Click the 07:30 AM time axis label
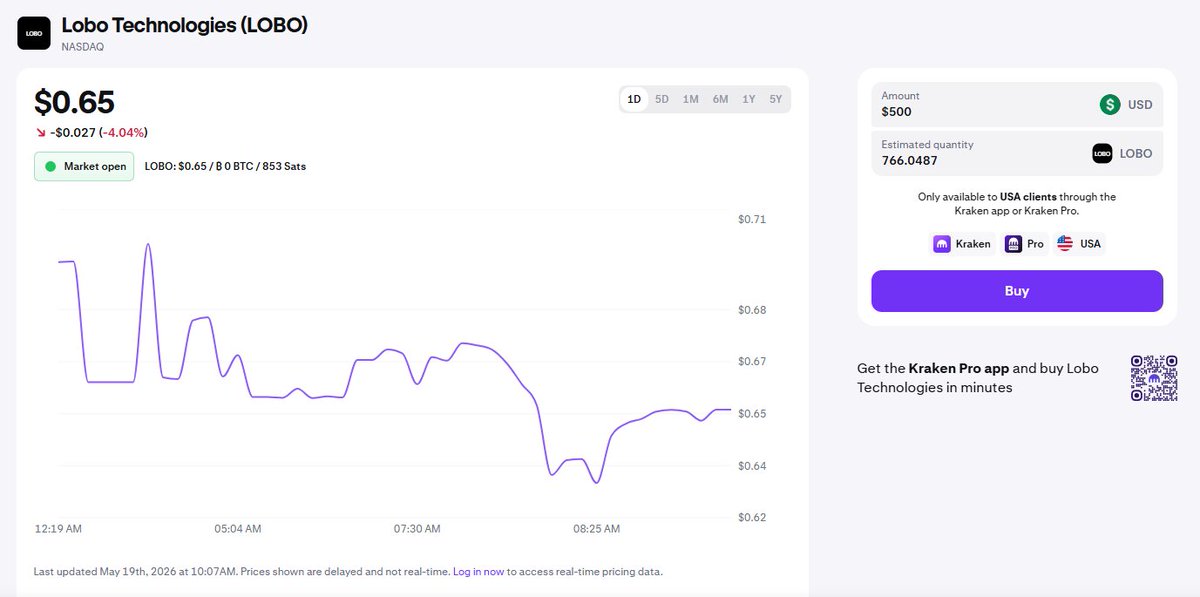Screen dimensions: 1200x597 click(417, 529)
